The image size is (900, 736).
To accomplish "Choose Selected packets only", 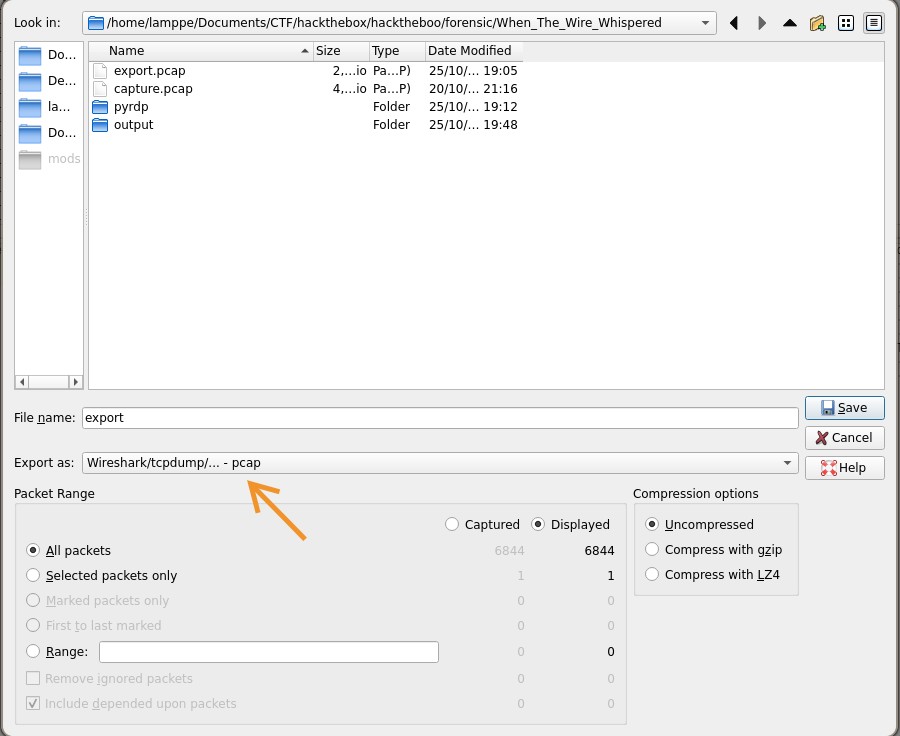I will (31, 575).
